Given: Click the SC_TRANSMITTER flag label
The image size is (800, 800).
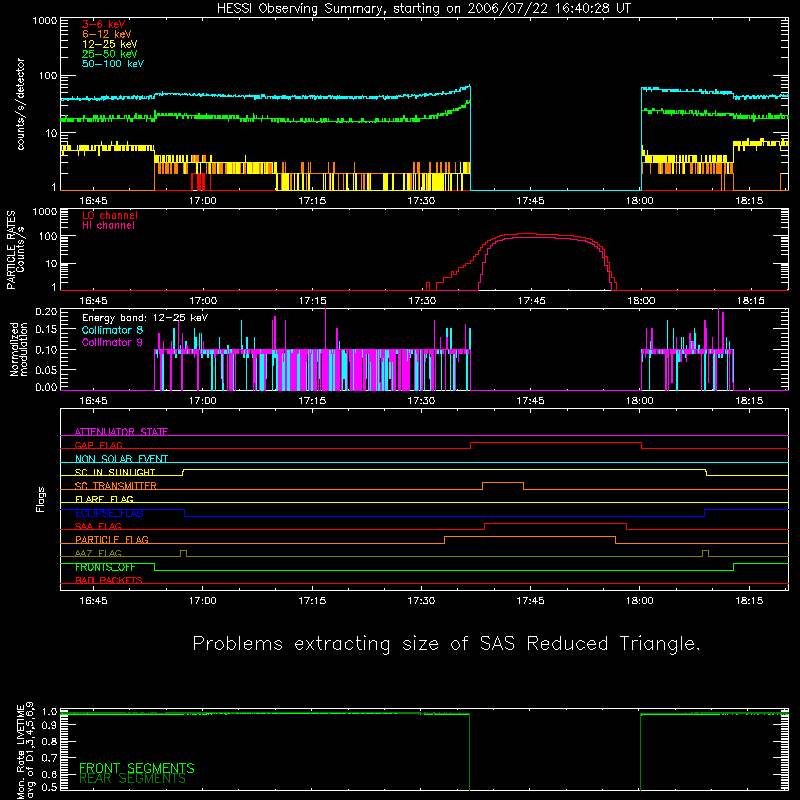Looking at the screenshot, I should (116, 485).
